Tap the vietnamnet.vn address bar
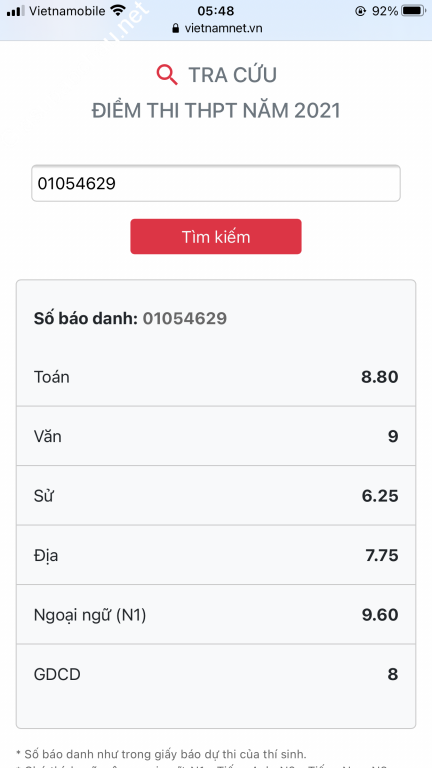The height and width of the screenshot is (768, 432). coord(217,28)
